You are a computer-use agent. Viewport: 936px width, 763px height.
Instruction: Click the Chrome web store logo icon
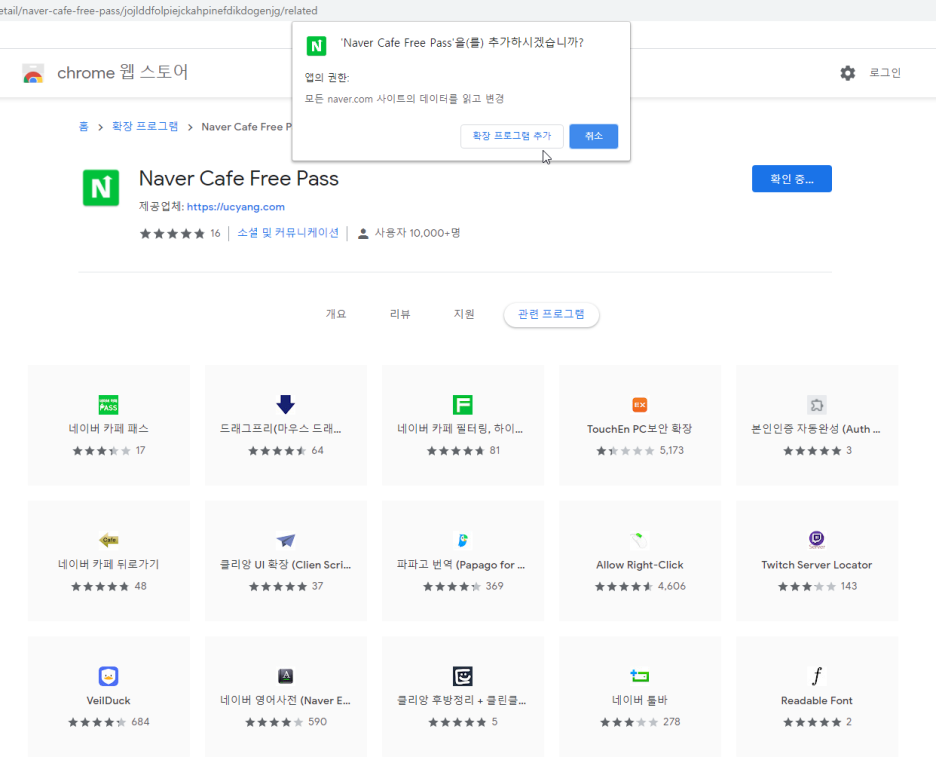(x=33, y=73)
